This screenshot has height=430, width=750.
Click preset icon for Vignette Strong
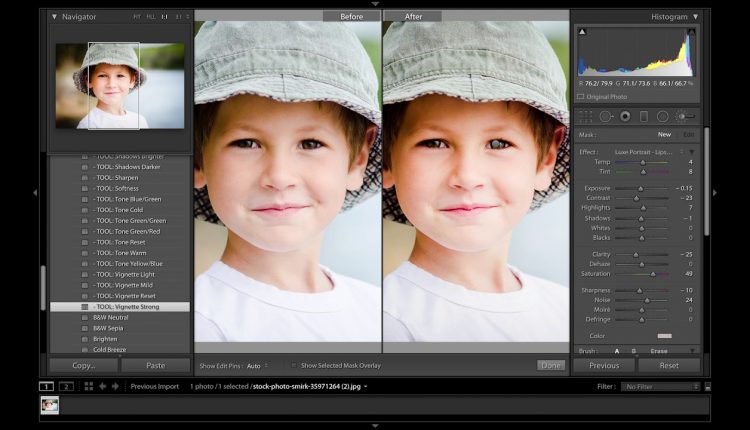(85, 307)
